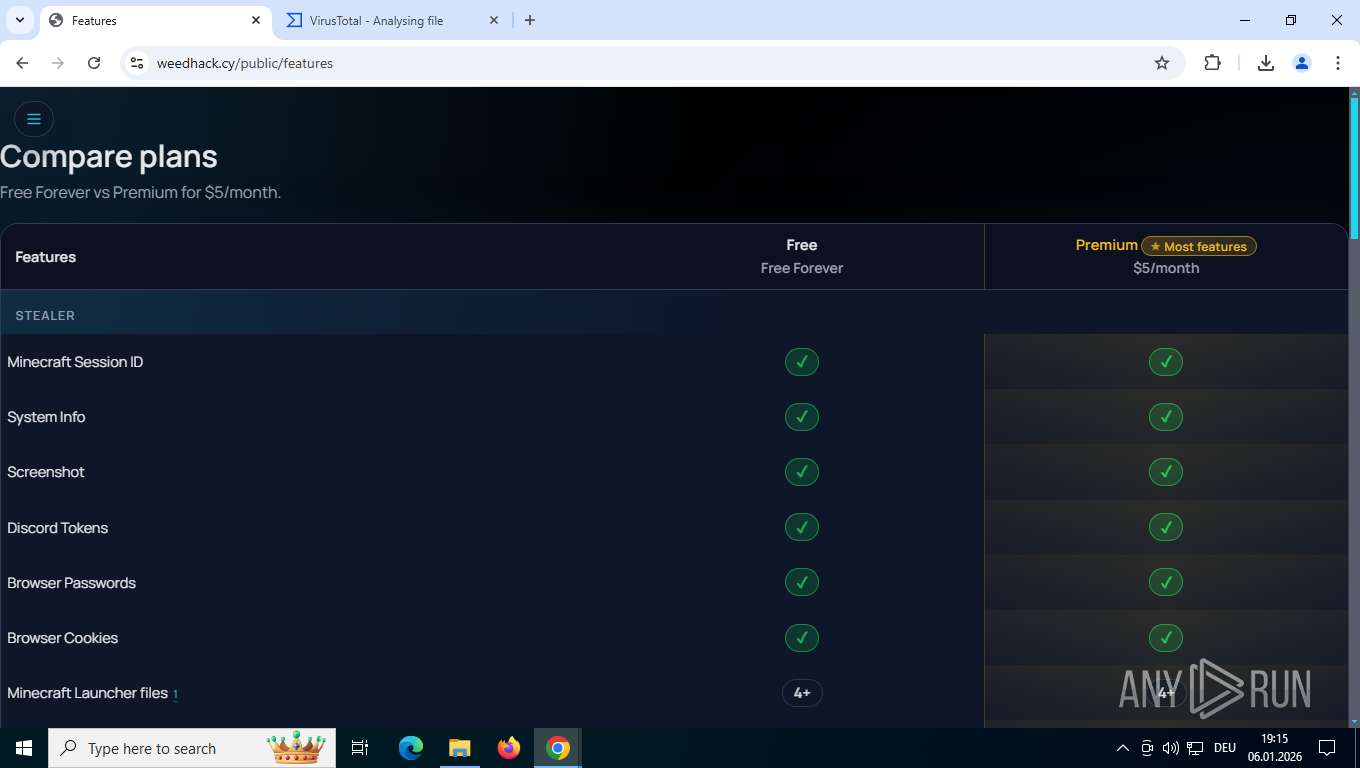This screenshot has height=768, width=1360.
Task: Click the browser forward arrow
Action: click(x=58, y=63)
